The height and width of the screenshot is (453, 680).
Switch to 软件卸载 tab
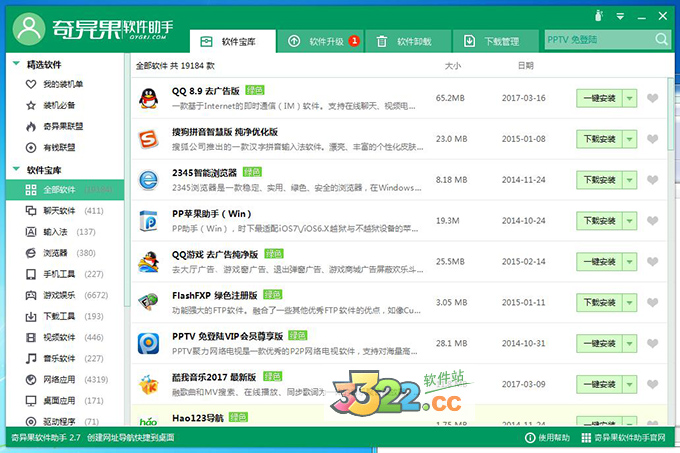(409, 42)
